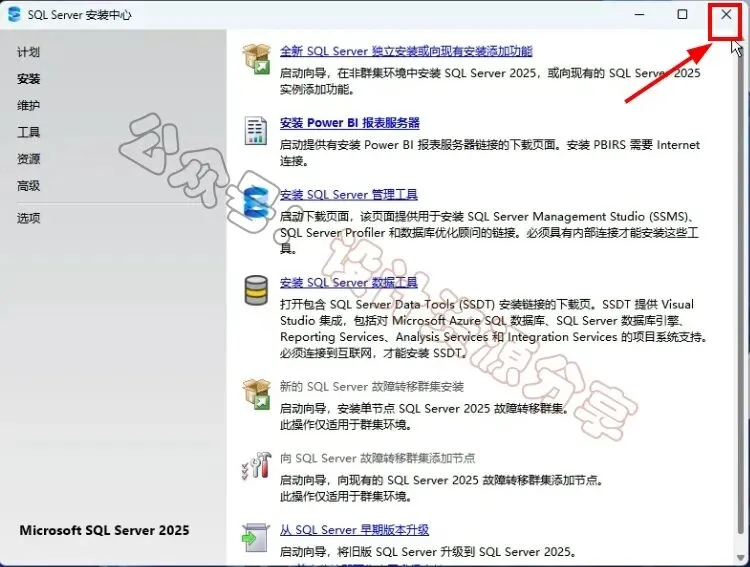Open the 安装 SQL Server 数据工具 link

[349, 282]
